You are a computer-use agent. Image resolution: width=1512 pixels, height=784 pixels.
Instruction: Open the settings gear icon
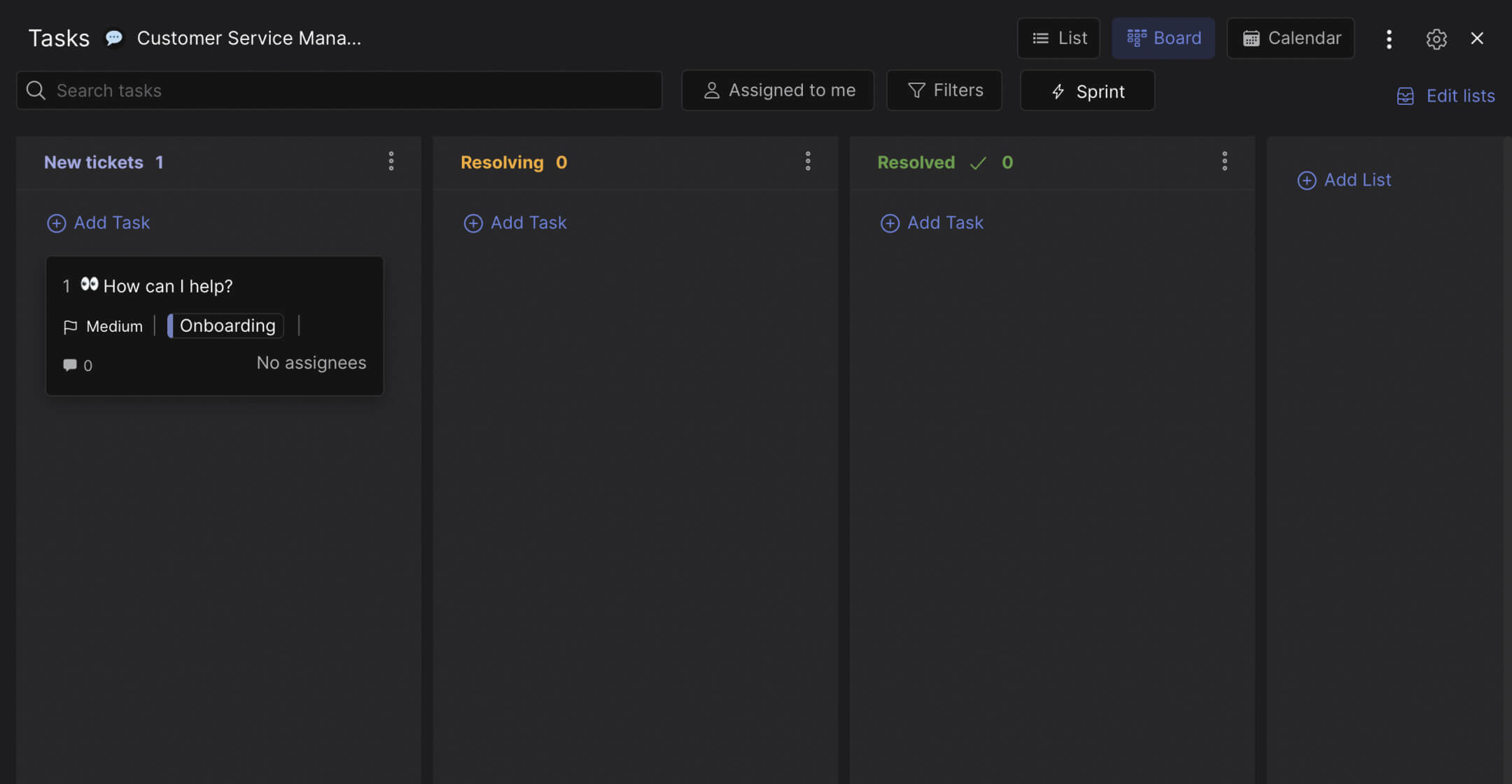coord(1437,38)
